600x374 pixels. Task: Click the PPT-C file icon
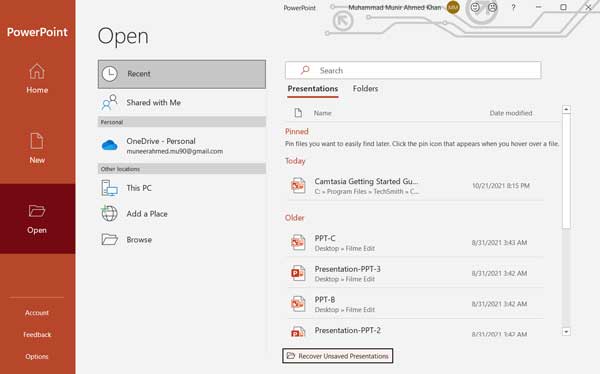point(298,243)
